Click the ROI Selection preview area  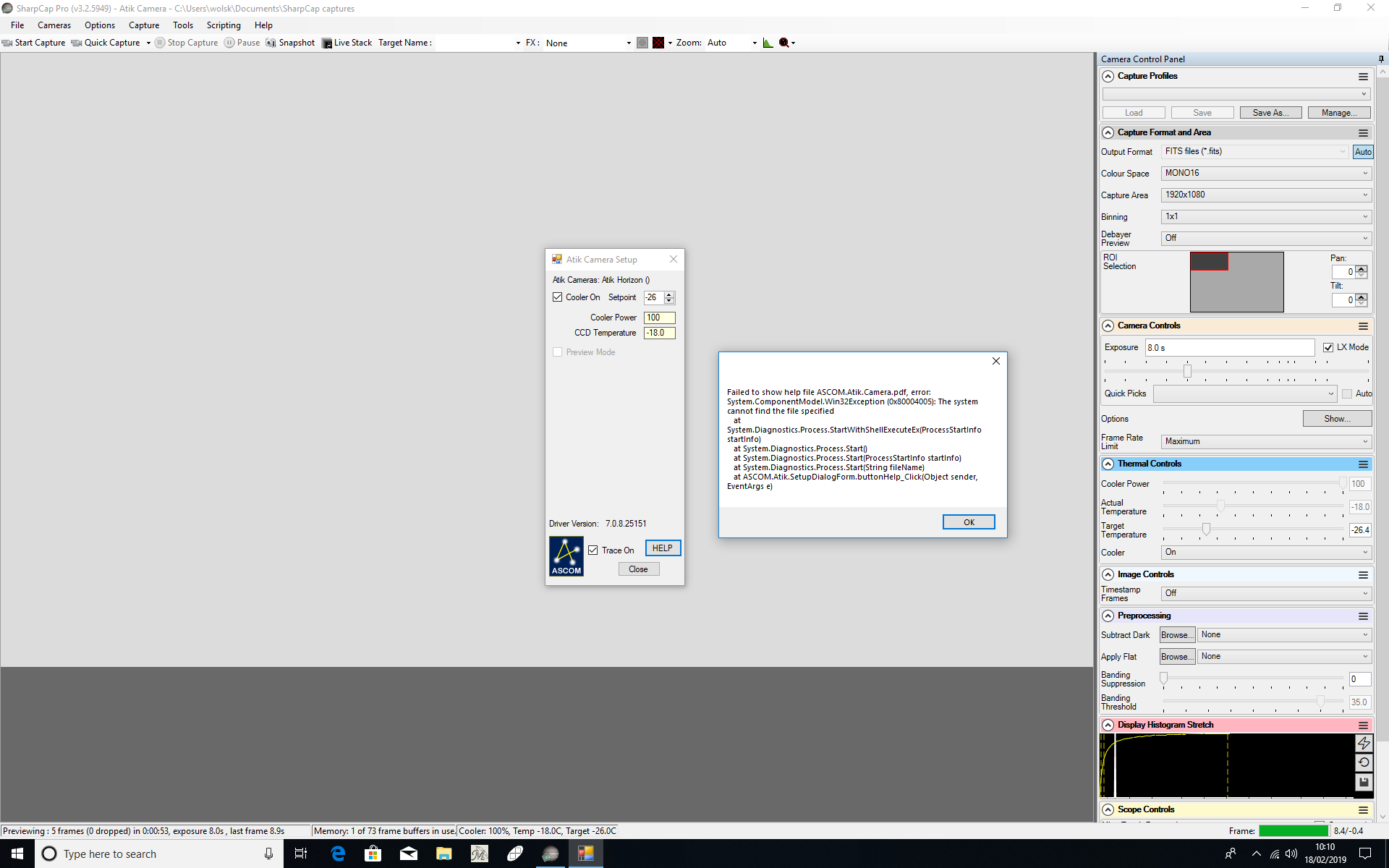coord(1236,282)
